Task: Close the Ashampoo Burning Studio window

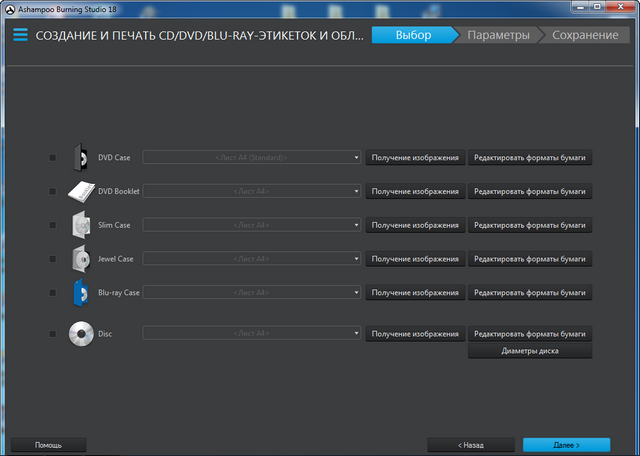Action: coord(620,7)
